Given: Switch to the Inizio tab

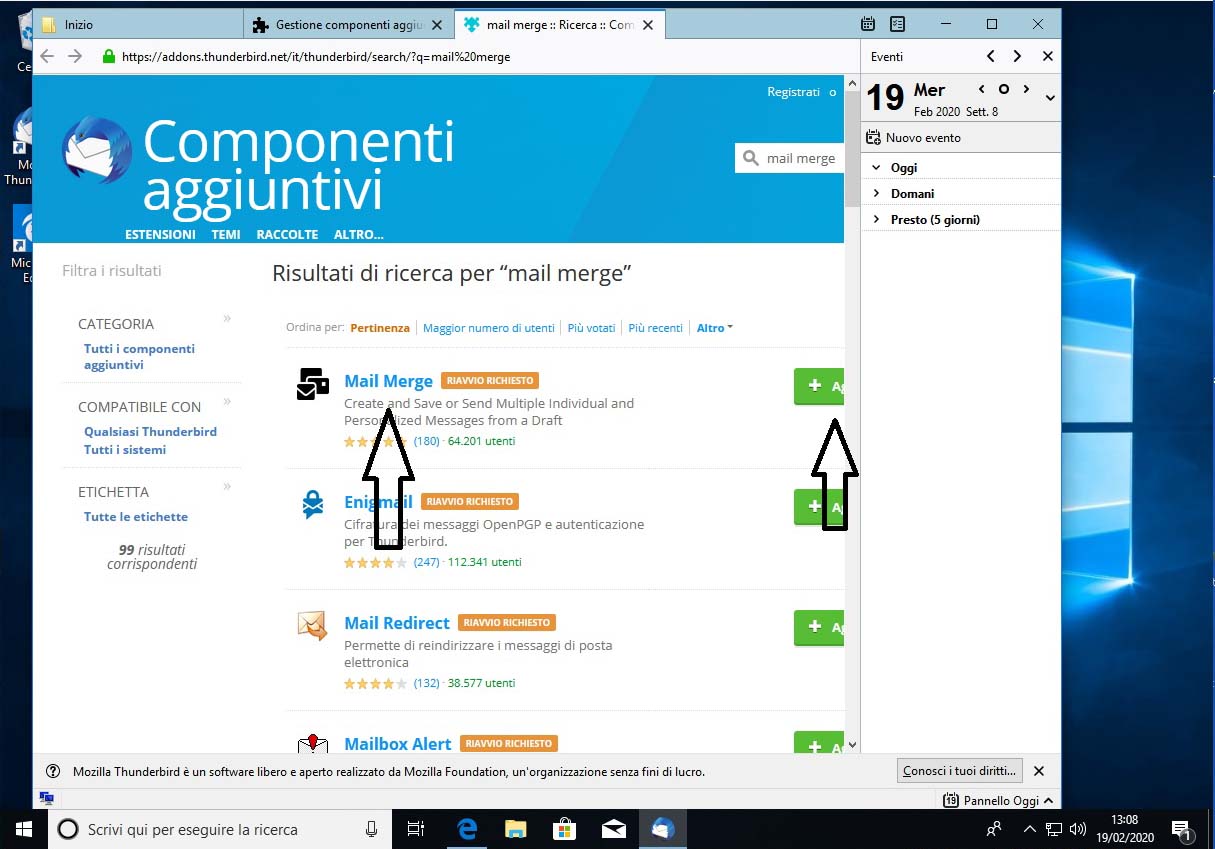Looking at the screenshot, I should (x=138, y=24).
